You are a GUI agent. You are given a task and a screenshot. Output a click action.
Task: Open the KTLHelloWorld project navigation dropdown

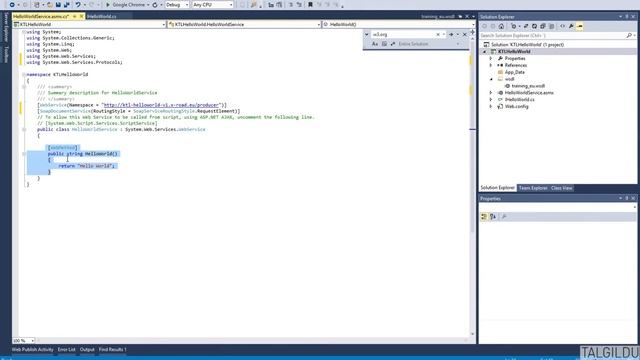tap(89, 24)
